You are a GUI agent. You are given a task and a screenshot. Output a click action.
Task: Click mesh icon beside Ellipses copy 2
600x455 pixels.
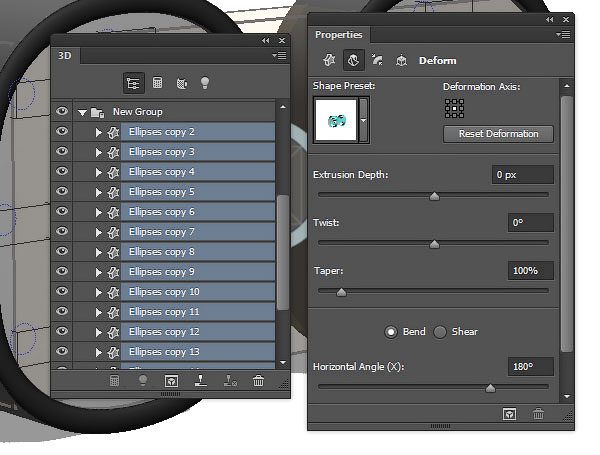[113, 132]
